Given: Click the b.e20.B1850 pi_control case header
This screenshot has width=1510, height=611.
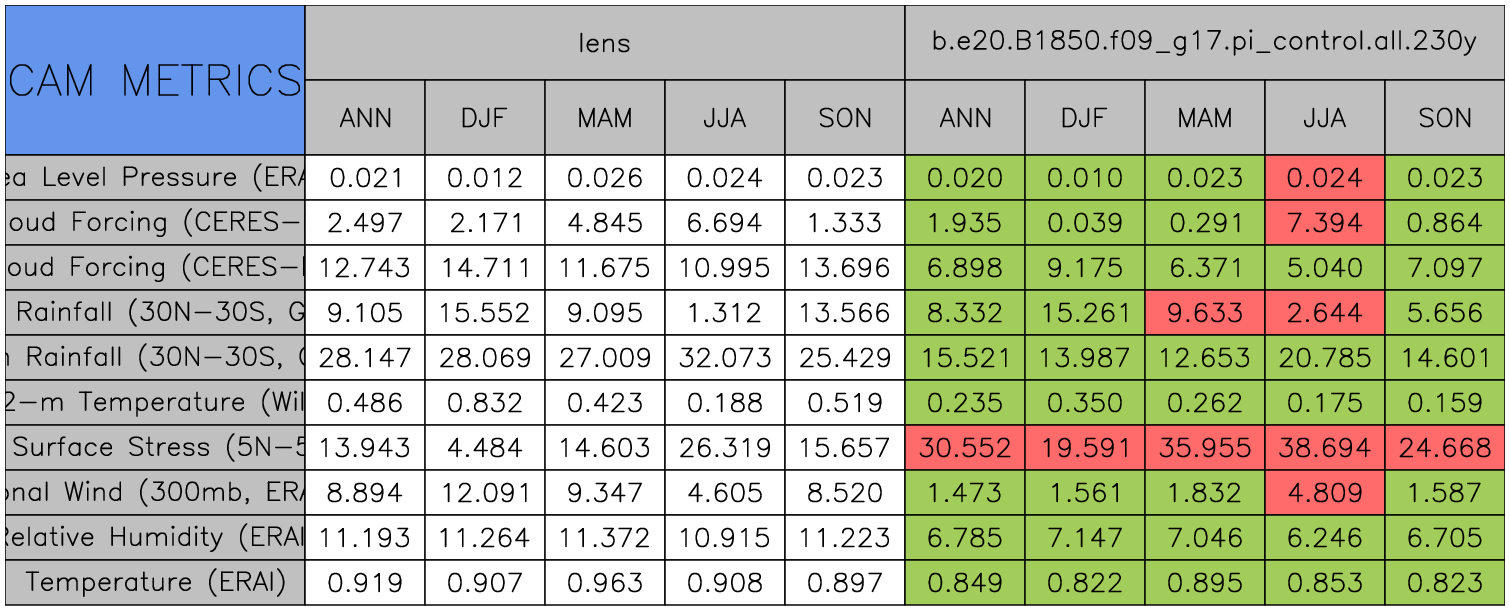Looking at the screenshot, I should [1204, 43].
